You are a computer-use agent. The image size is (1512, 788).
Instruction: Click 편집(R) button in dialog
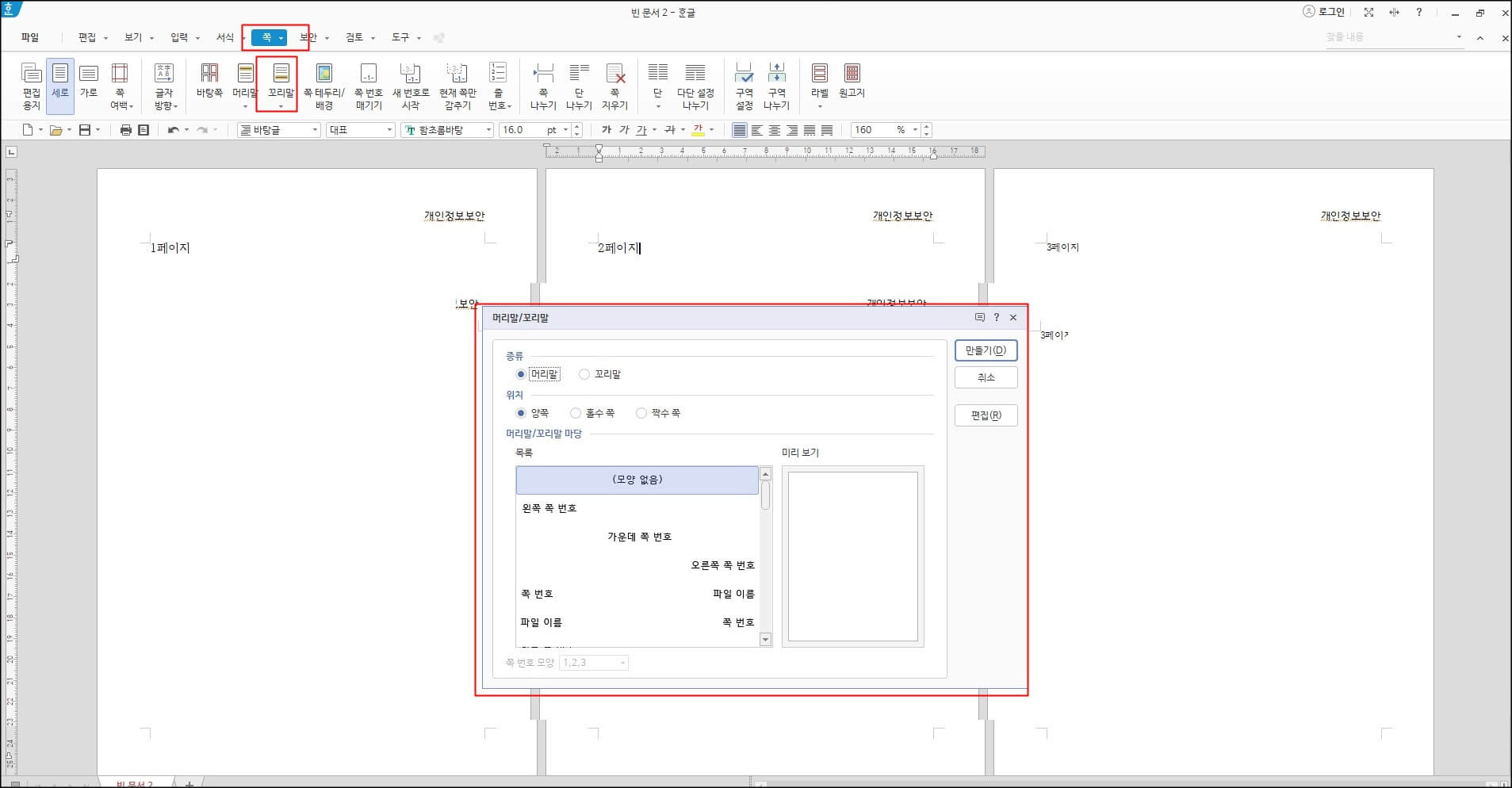coord(986,415)
